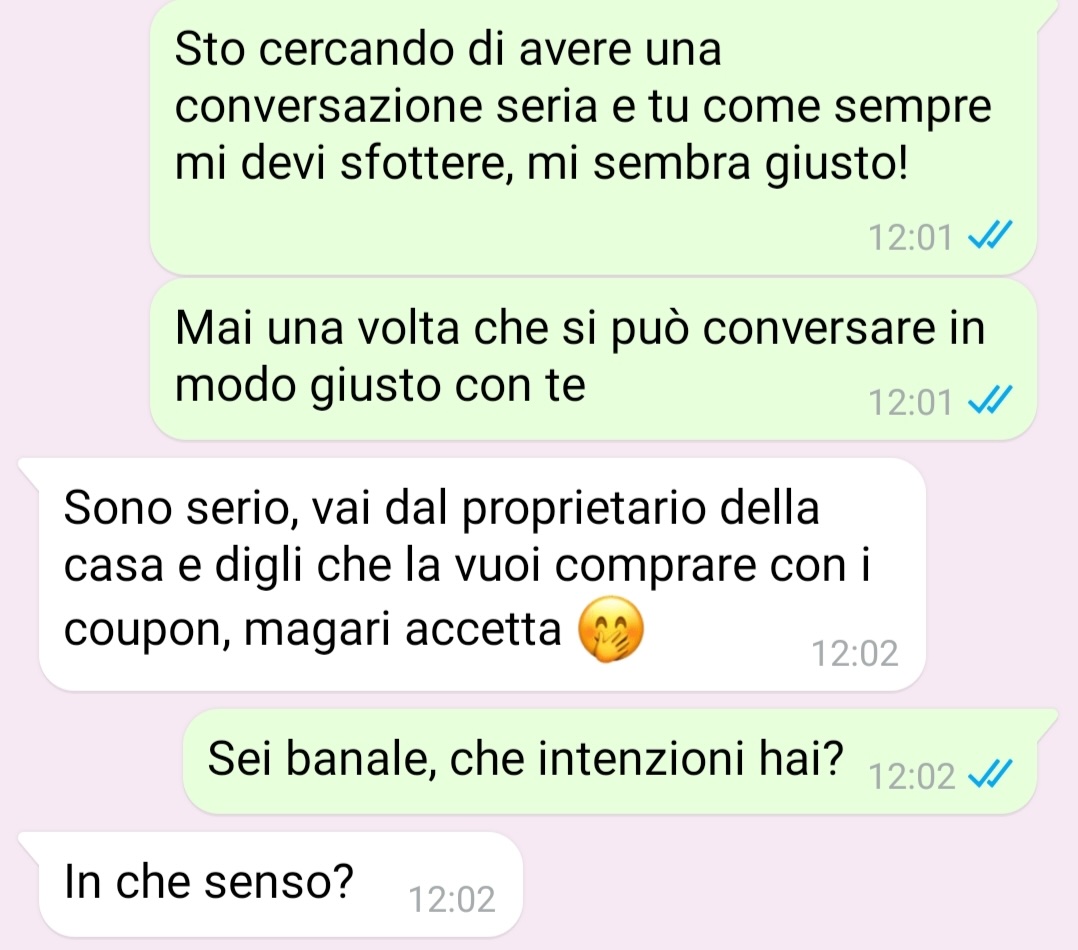Tap the face-with-hand-over-mouth emoji
The width and height of the screenshot is (1078, 950).
610,630
